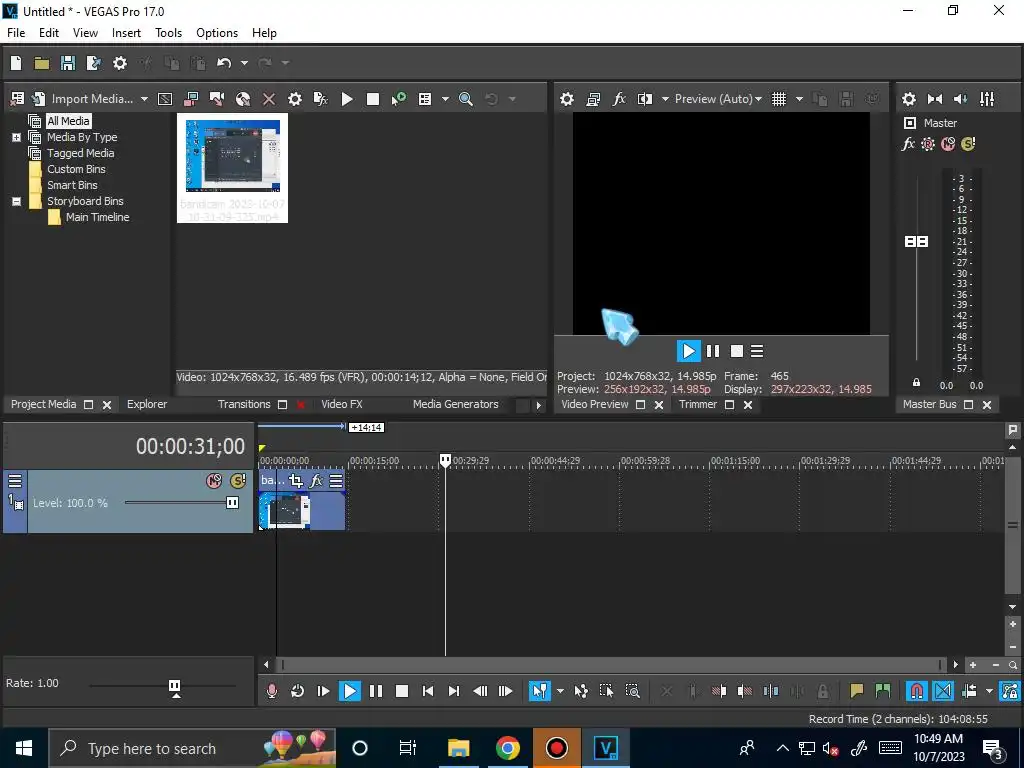The width and height of the screenshot is (1024, 768).
Task: Open Master Bus audio properties gear
Action: [908, 99]
